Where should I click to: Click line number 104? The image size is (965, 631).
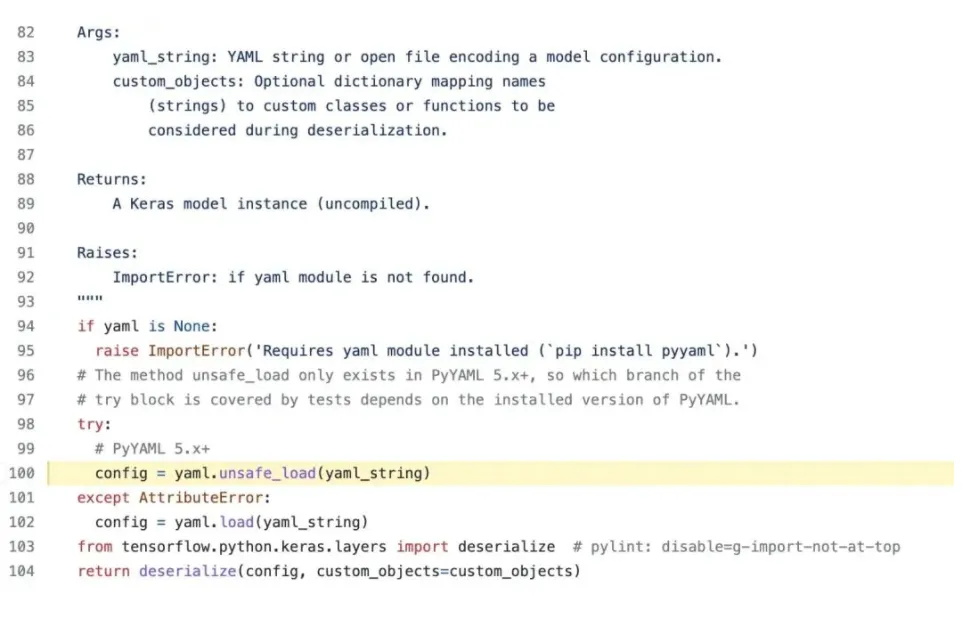click(21, 571)
